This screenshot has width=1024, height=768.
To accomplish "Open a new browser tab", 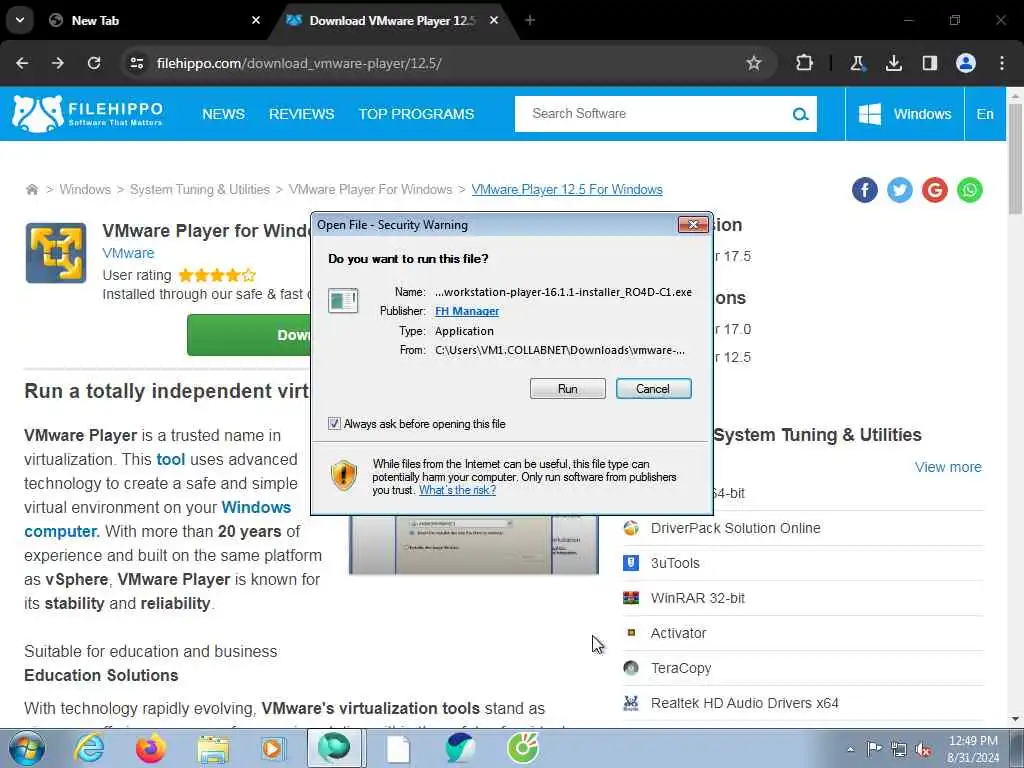I will point(530,20).
